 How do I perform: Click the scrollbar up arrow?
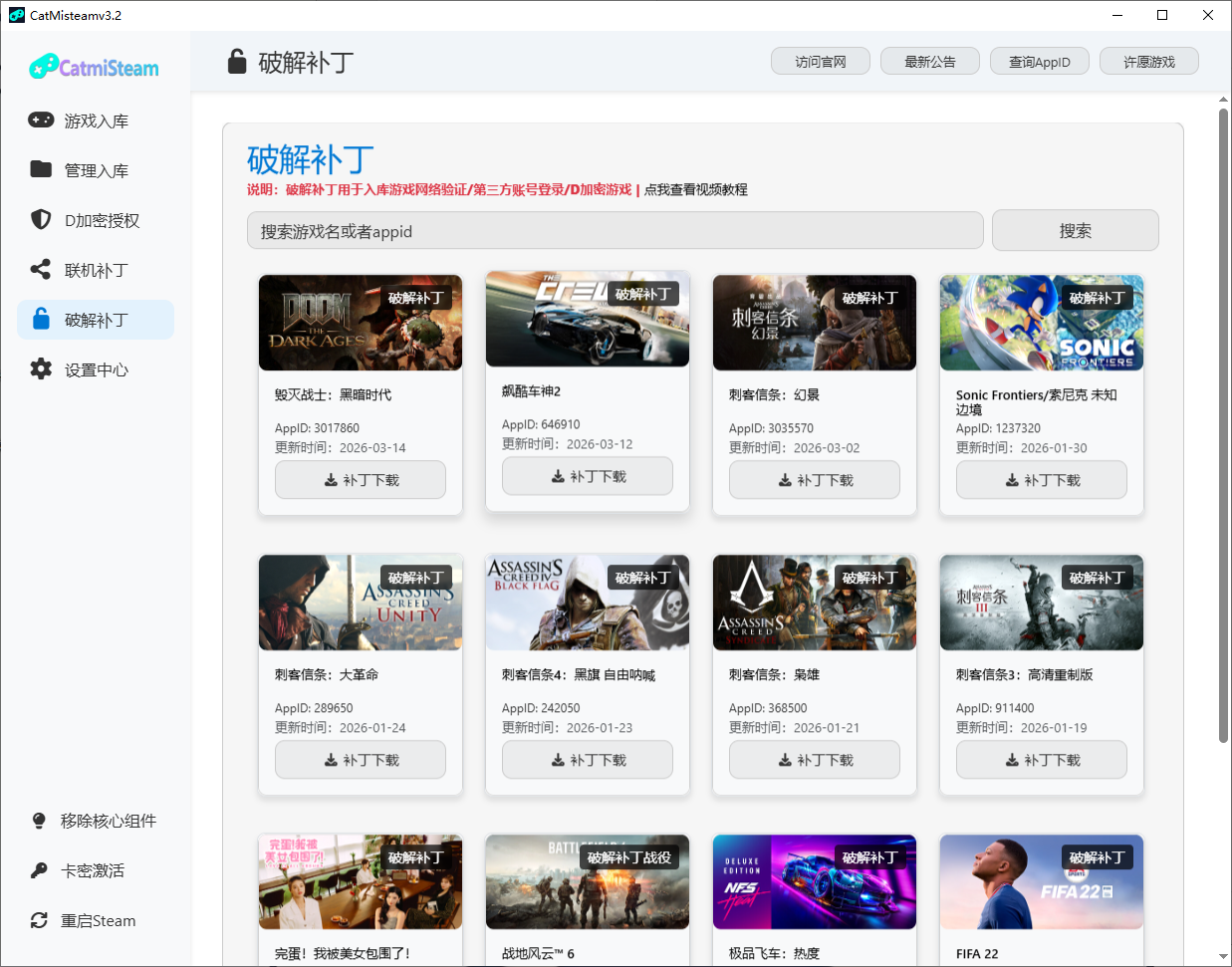click(1223, 100)
